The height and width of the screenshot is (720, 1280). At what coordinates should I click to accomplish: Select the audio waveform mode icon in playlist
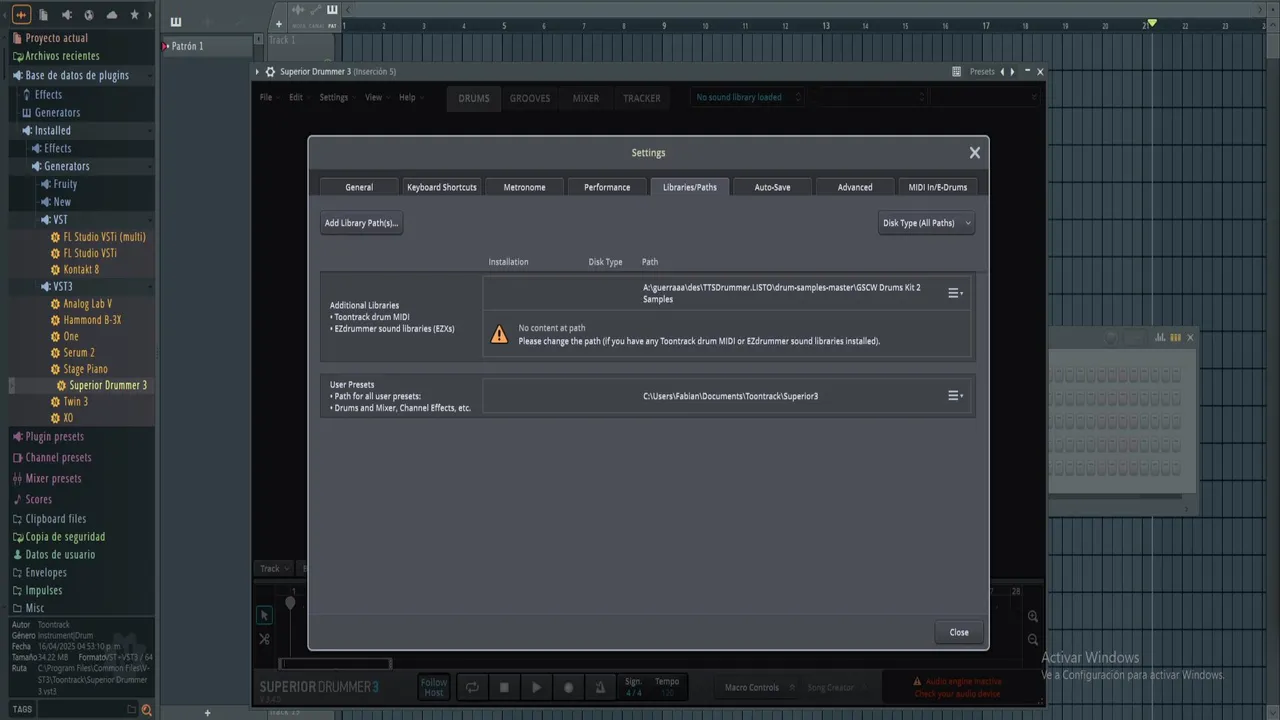coord(298,10)
